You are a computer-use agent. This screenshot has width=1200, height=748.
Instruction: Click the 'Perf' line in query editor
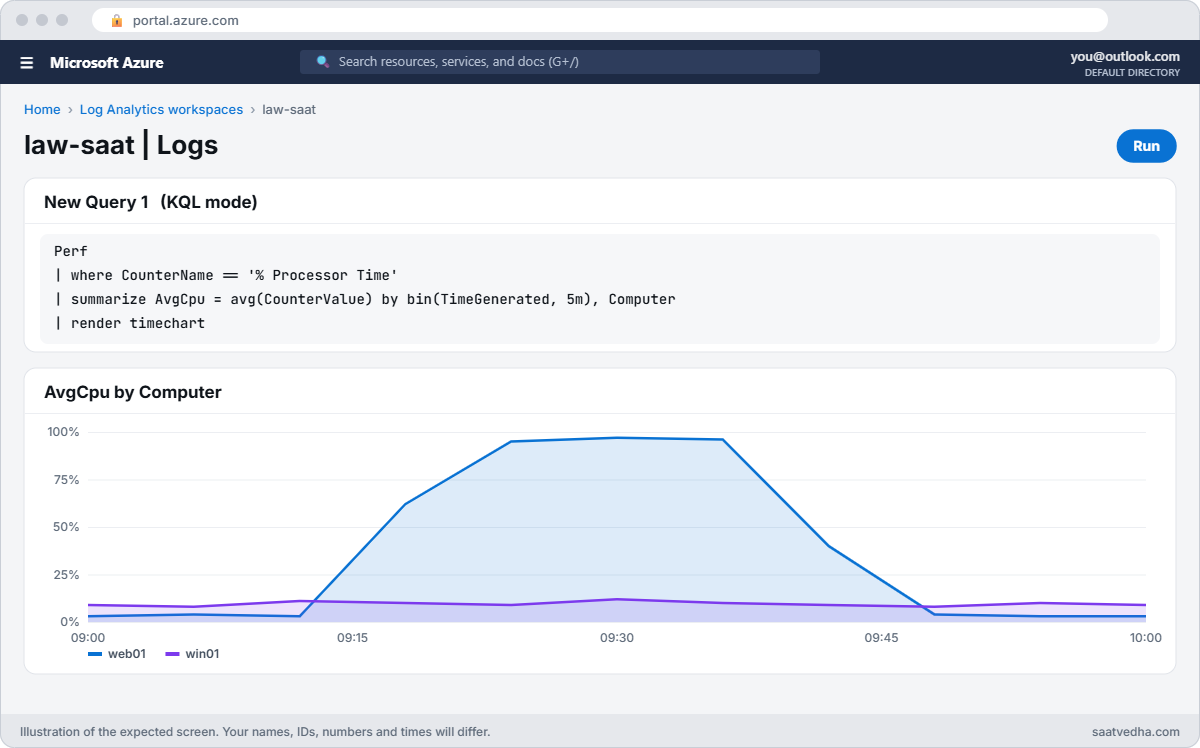point(71,251)
